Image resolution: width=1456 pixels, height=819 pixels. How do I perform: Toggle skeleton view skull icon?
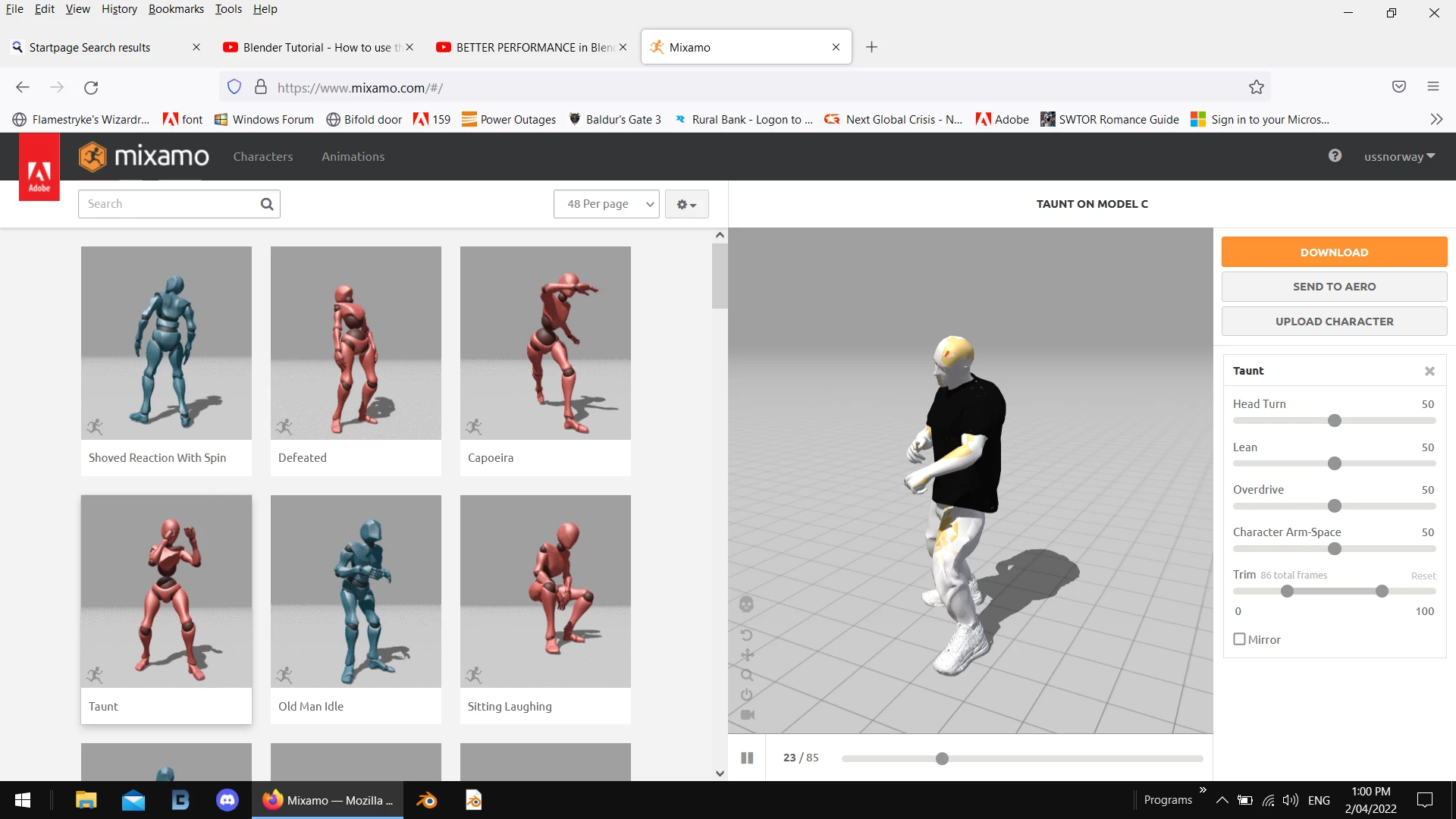coord(746,604)
